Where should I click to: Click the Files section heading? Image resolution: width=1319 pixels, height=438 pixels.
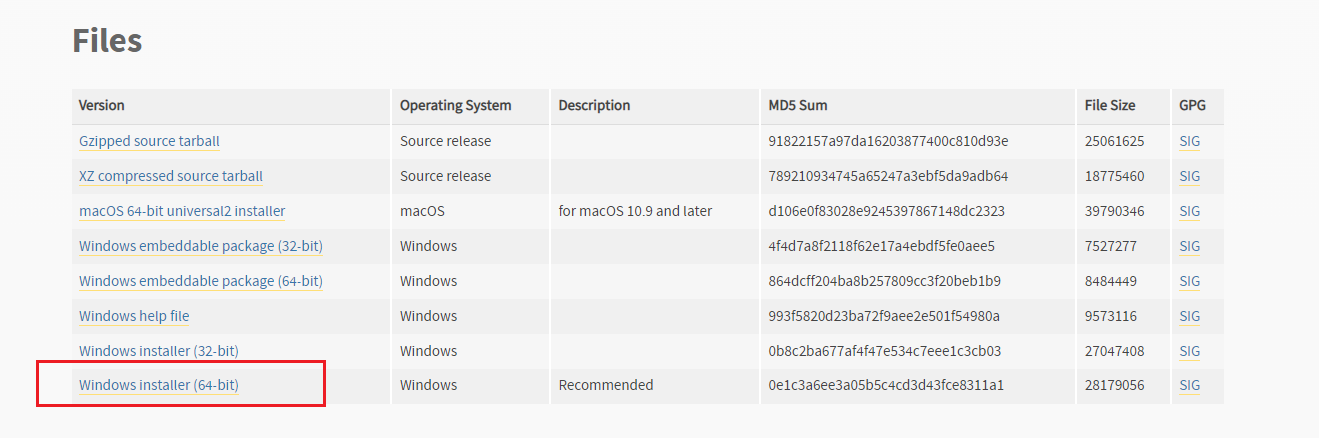click(107, 41)
